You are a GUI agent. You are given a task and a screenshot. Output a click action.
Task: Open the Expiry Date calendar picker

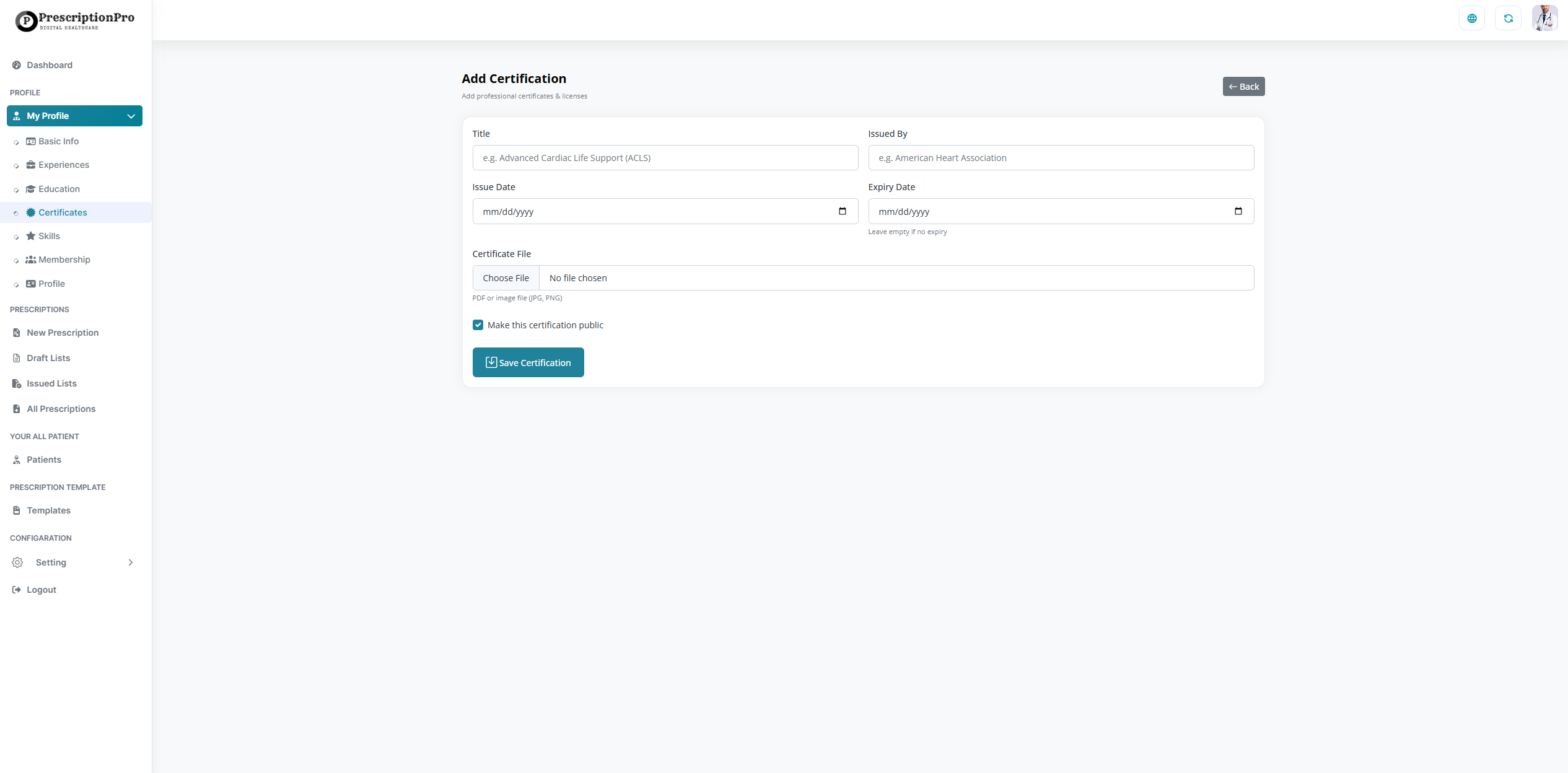(x=1238, y=211)
